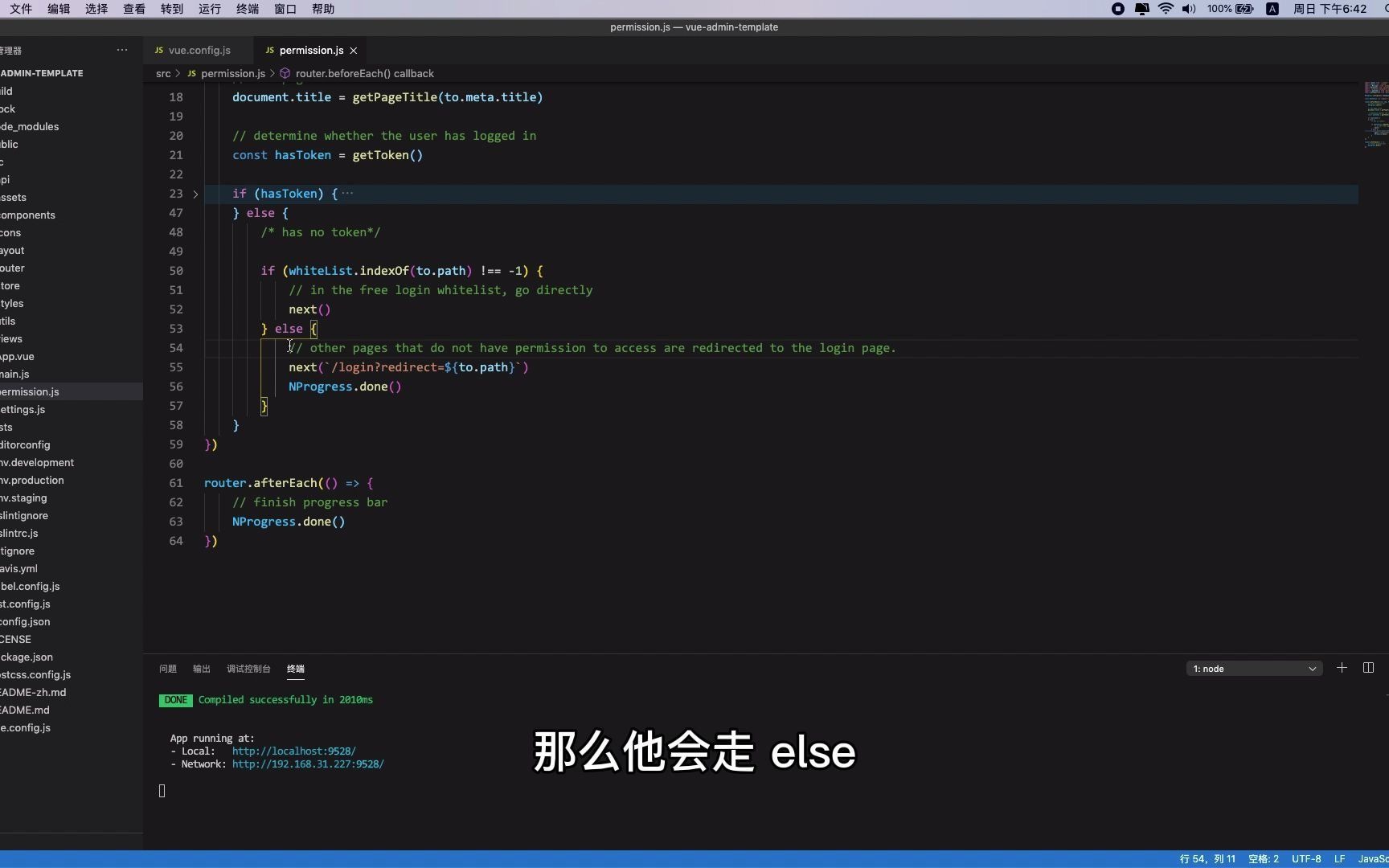Open the 终端 menu

(x=248, y=9)
